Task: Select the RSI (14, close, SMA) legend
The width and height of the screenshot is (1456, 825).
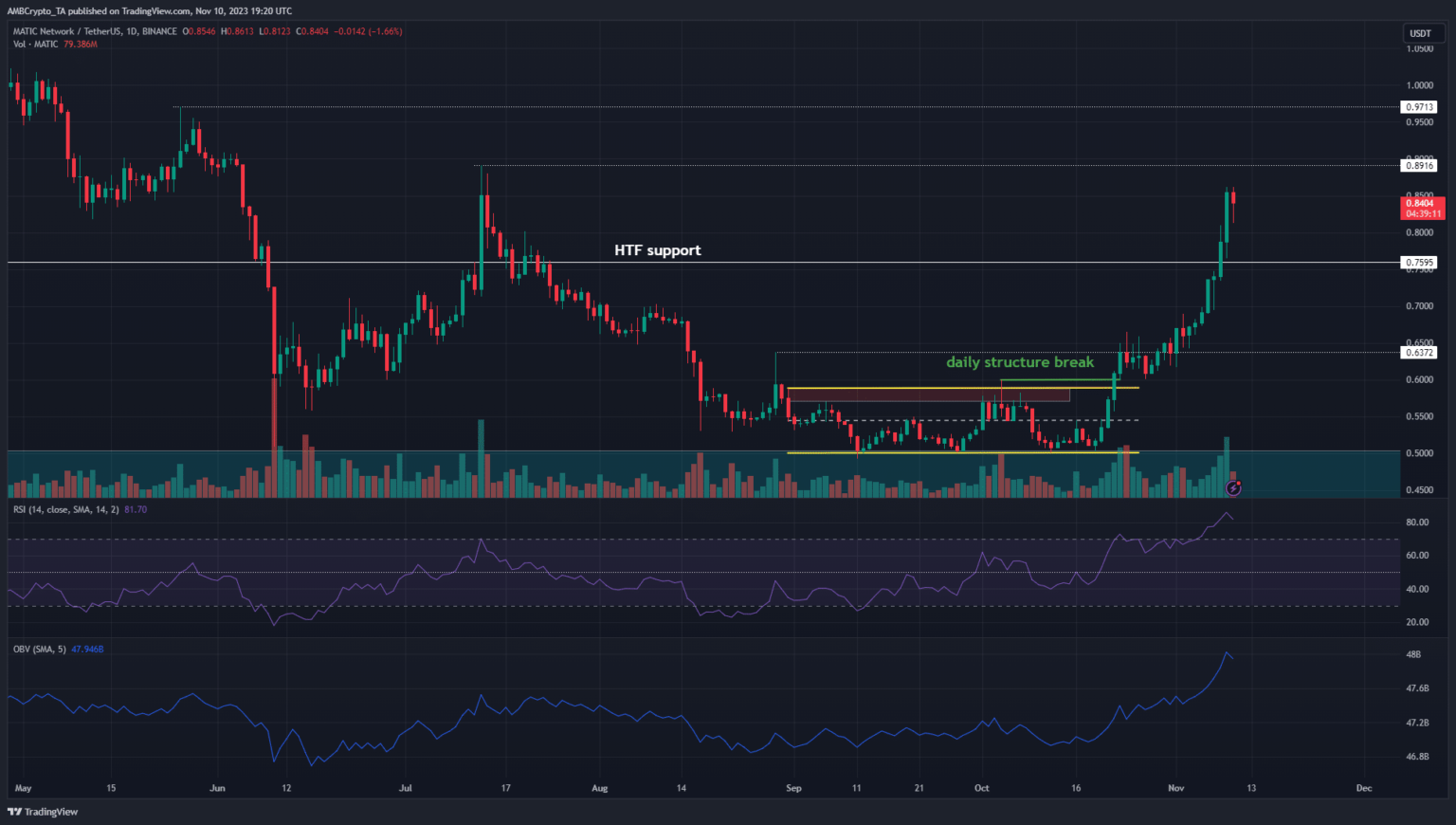Action: 66,510
